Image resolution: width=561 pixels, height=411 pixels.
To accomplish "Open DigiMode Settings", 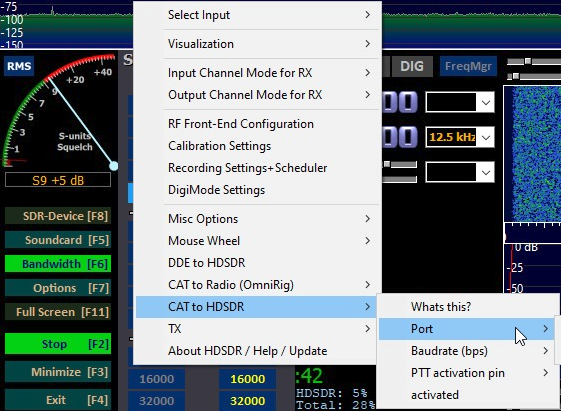I will 257,190.
